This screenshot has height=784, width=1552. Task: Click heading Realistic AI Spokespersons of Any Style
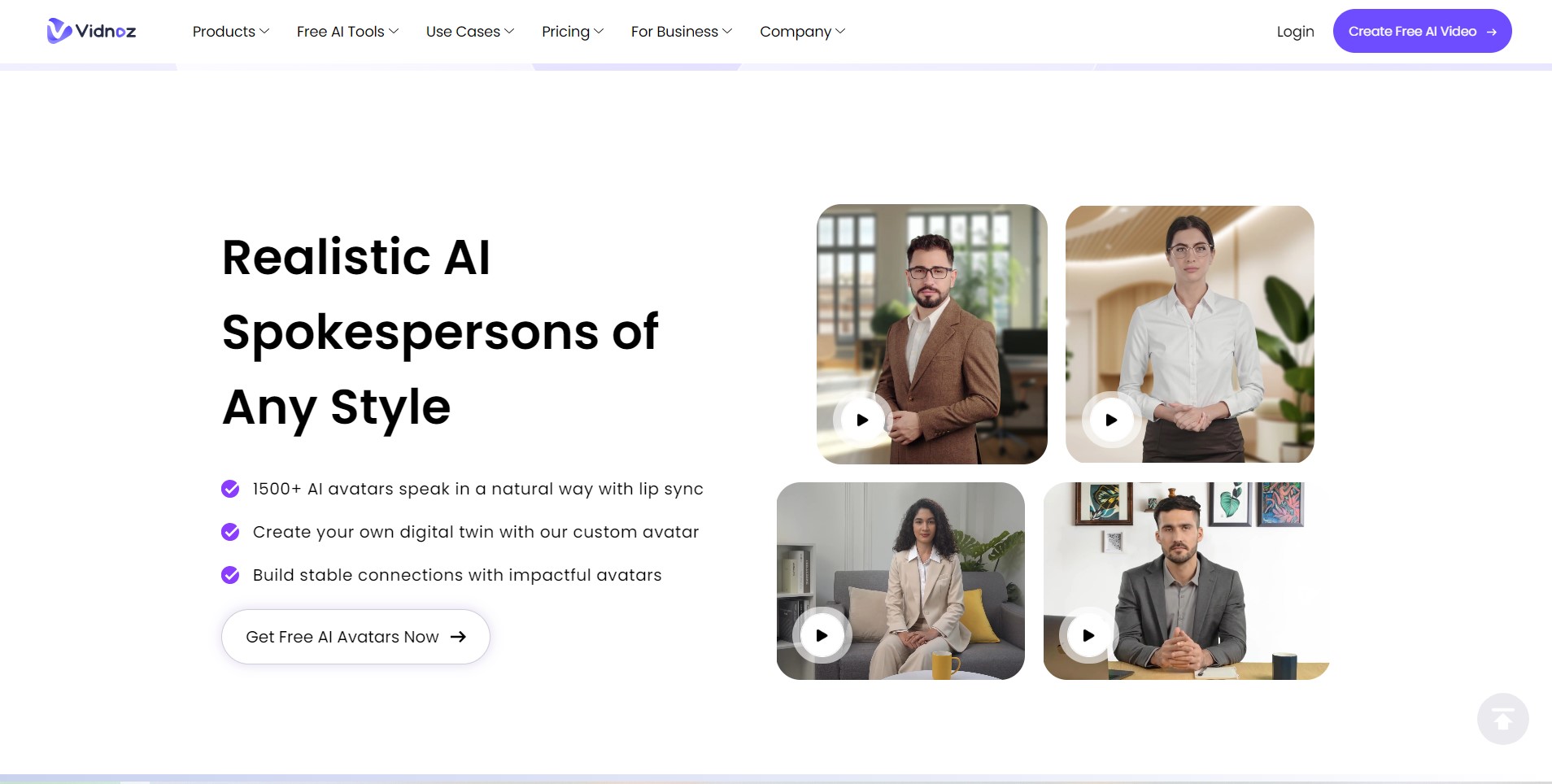coord(440,332)
